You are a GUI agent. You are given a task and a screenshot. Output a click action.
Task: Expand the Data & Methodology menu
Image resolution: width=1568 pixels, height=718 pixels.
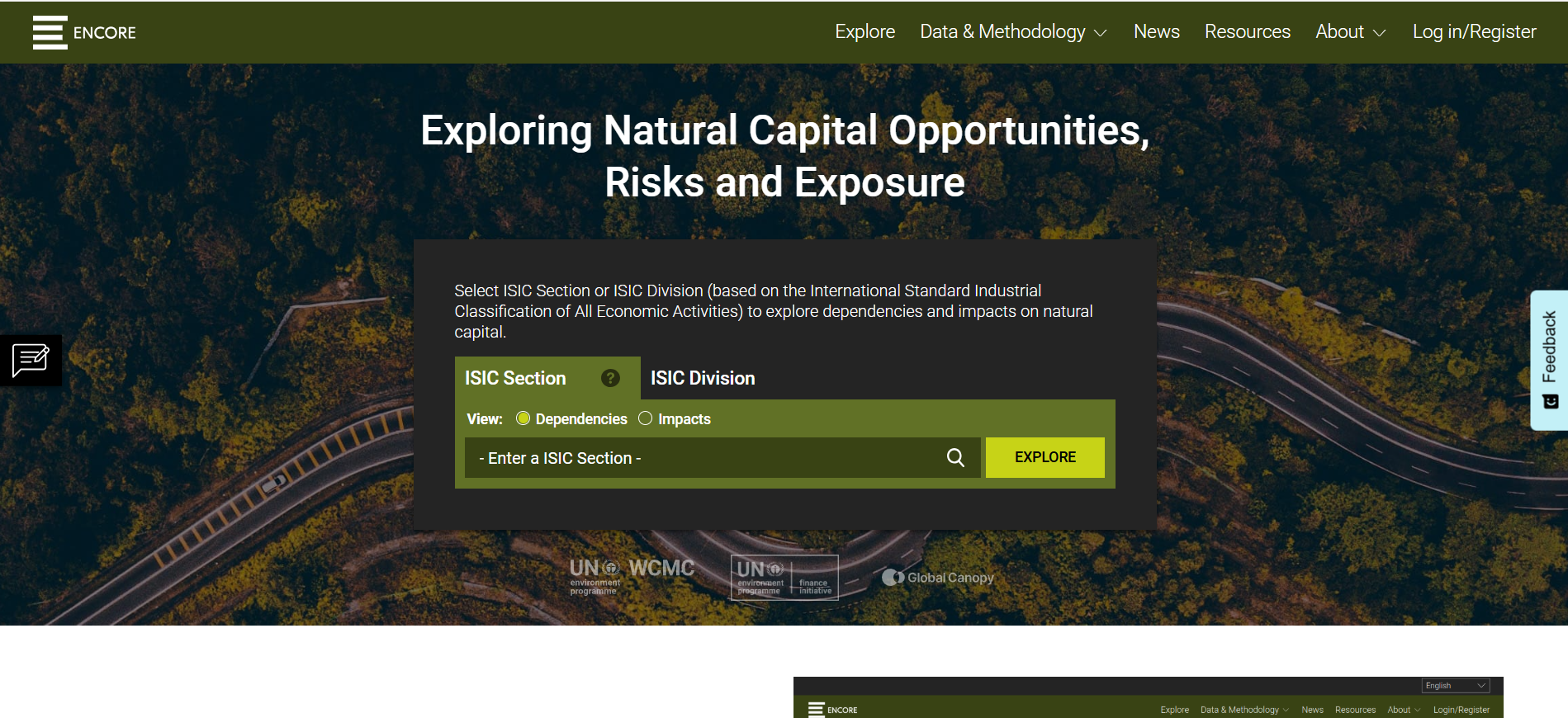1012,32
